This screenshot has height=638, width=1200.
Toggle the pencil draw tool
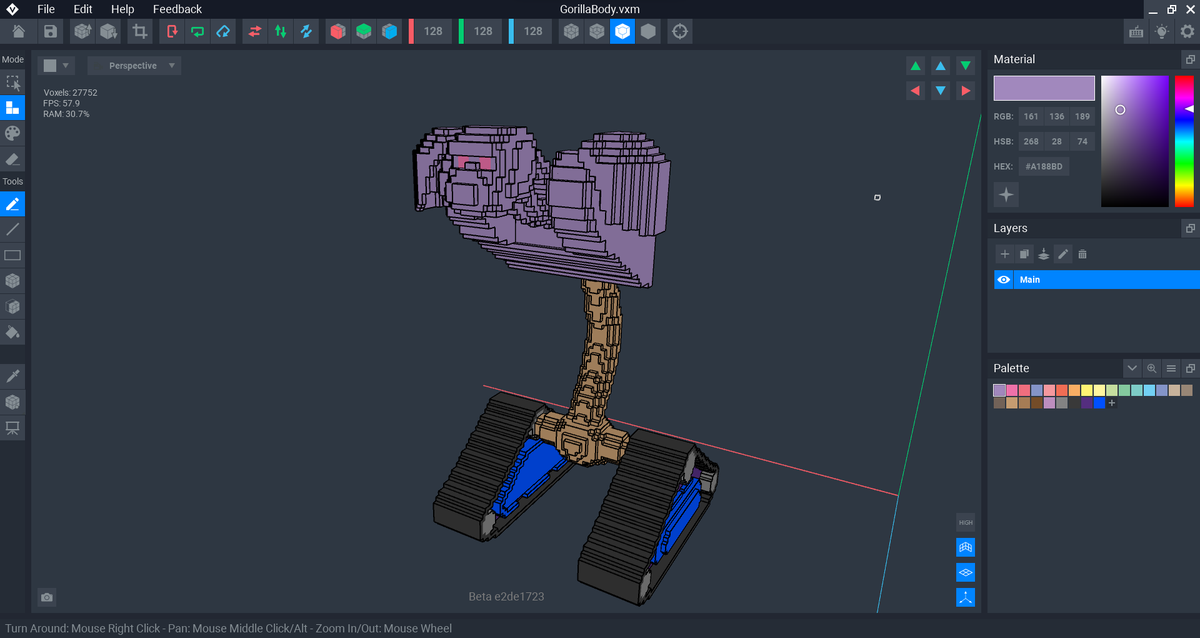pyautogui.click(x=13, y=204)
